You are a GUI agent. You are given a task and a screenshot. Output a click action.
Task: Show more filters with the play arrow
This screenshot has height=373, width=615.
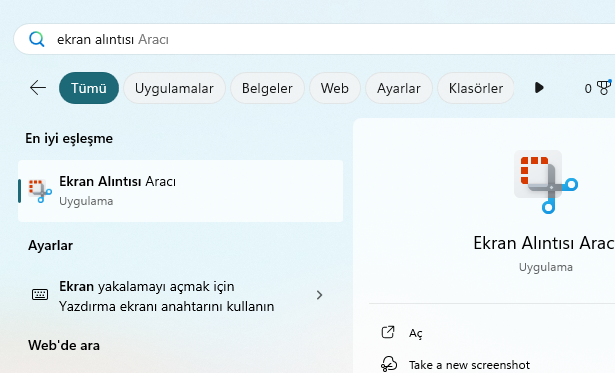[539, 87]
